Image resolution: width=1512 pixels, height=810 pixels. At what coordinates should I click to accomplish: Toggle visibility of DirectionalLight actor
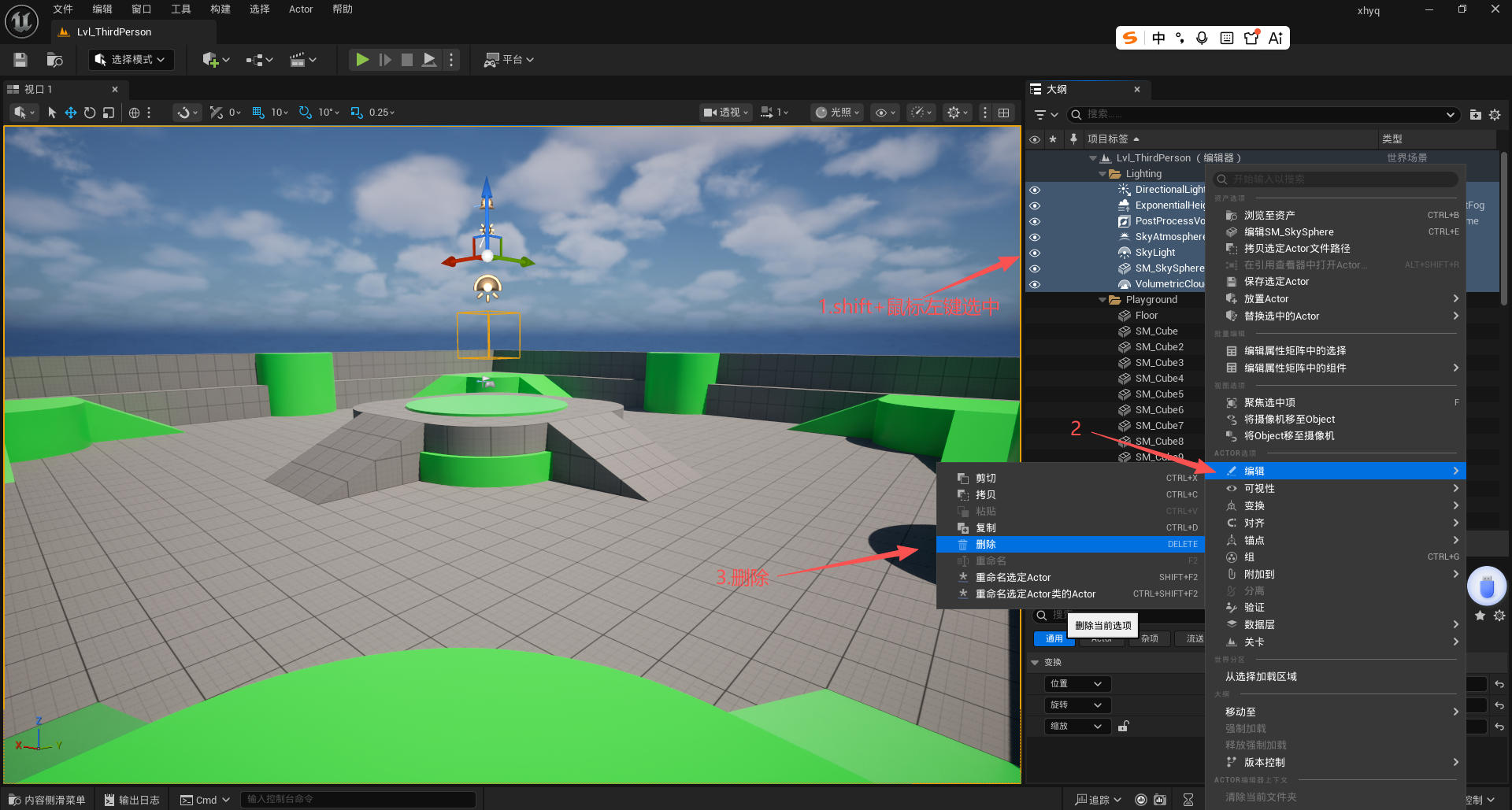[x=1035, y=190]
